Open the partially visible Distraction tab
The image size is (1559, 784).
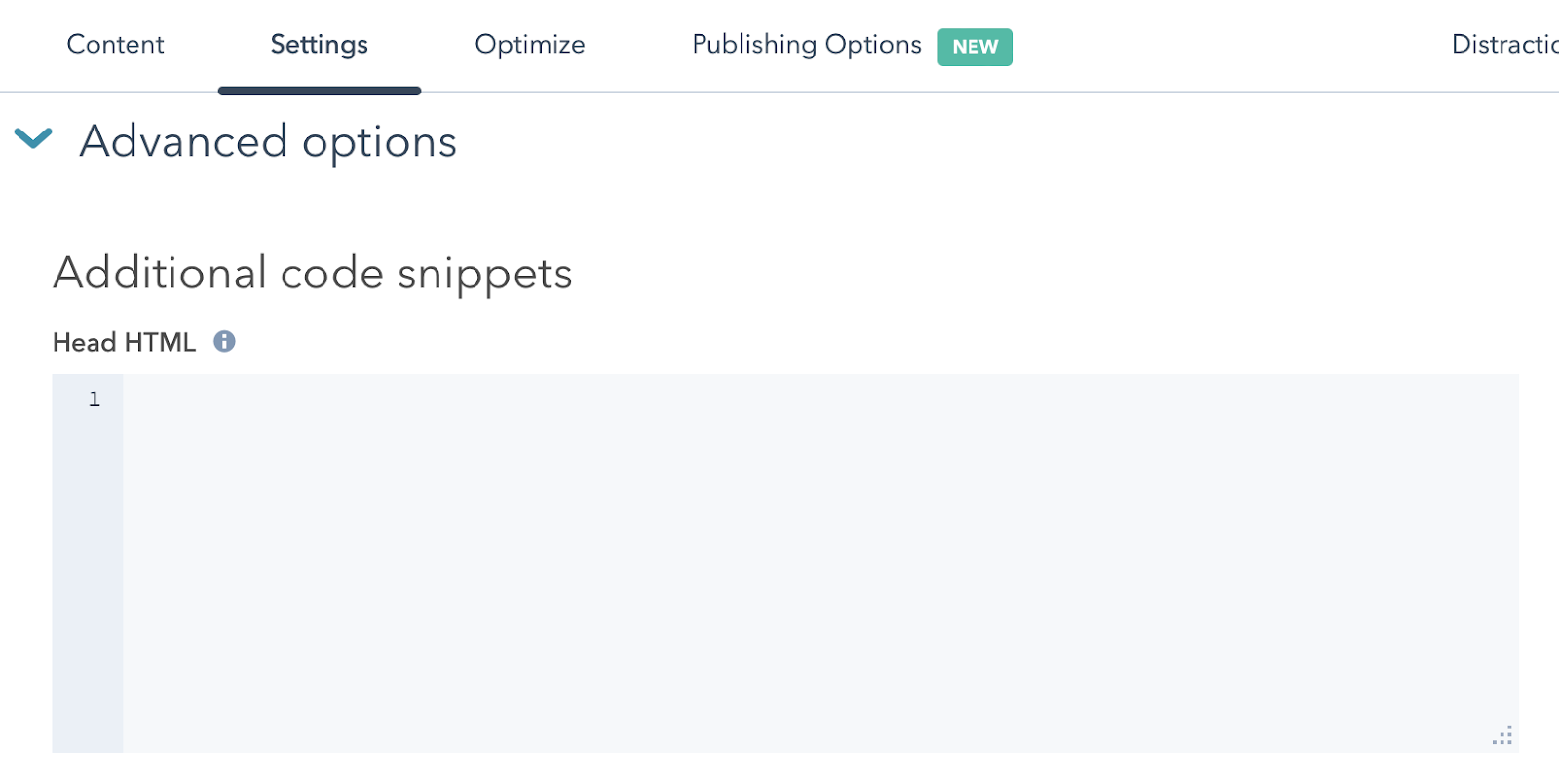[x=1503, y=45]
